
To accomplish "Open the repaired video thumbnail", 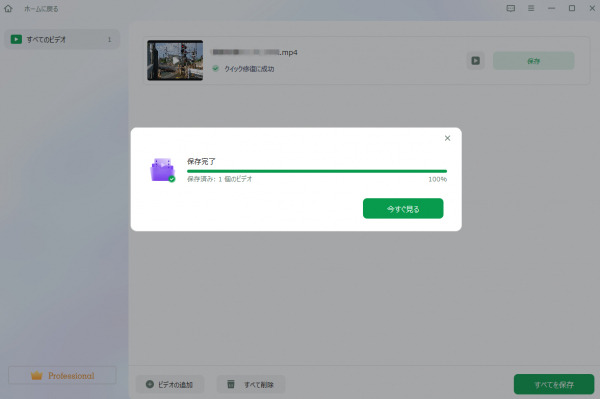I will (175, 60).
